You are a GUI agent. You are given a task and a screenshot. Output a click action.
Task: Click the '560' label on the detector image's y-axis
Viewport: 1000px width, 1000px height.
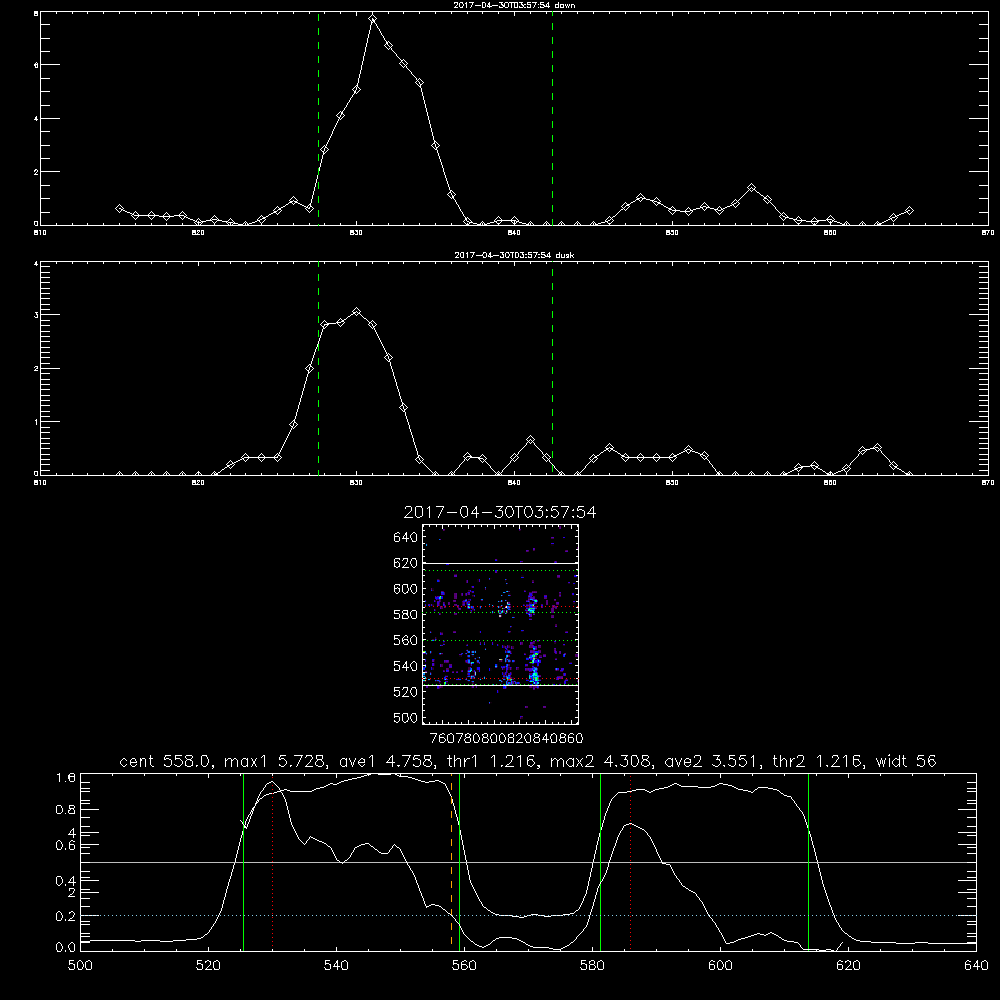click(x=406, y=640)
